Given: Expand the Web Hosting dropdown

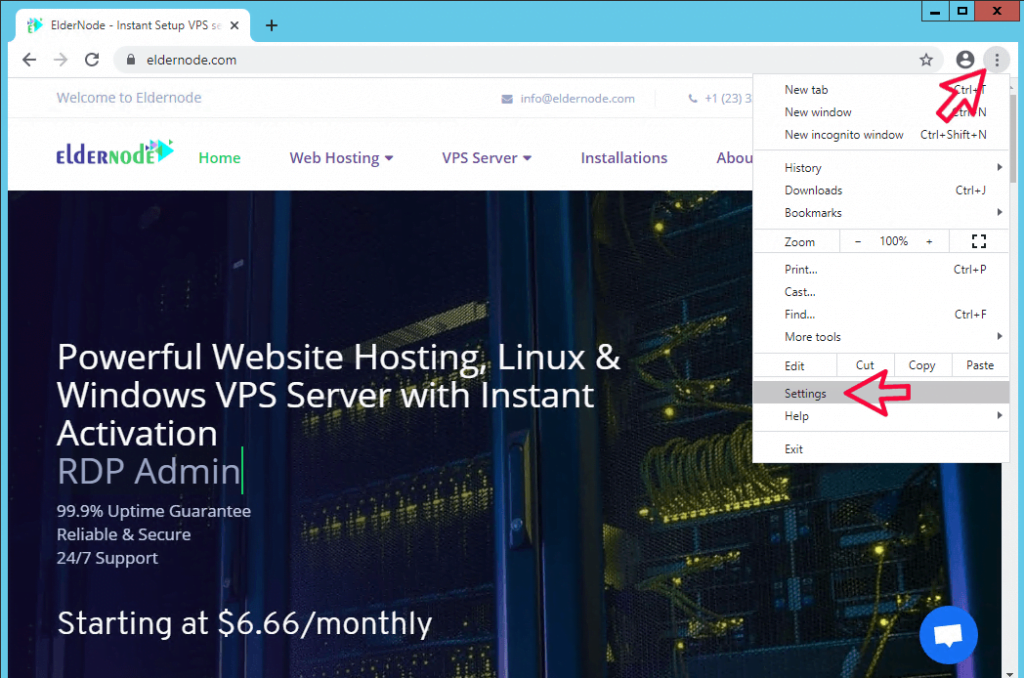Looking at the screenshot, I should click(341, 157).
